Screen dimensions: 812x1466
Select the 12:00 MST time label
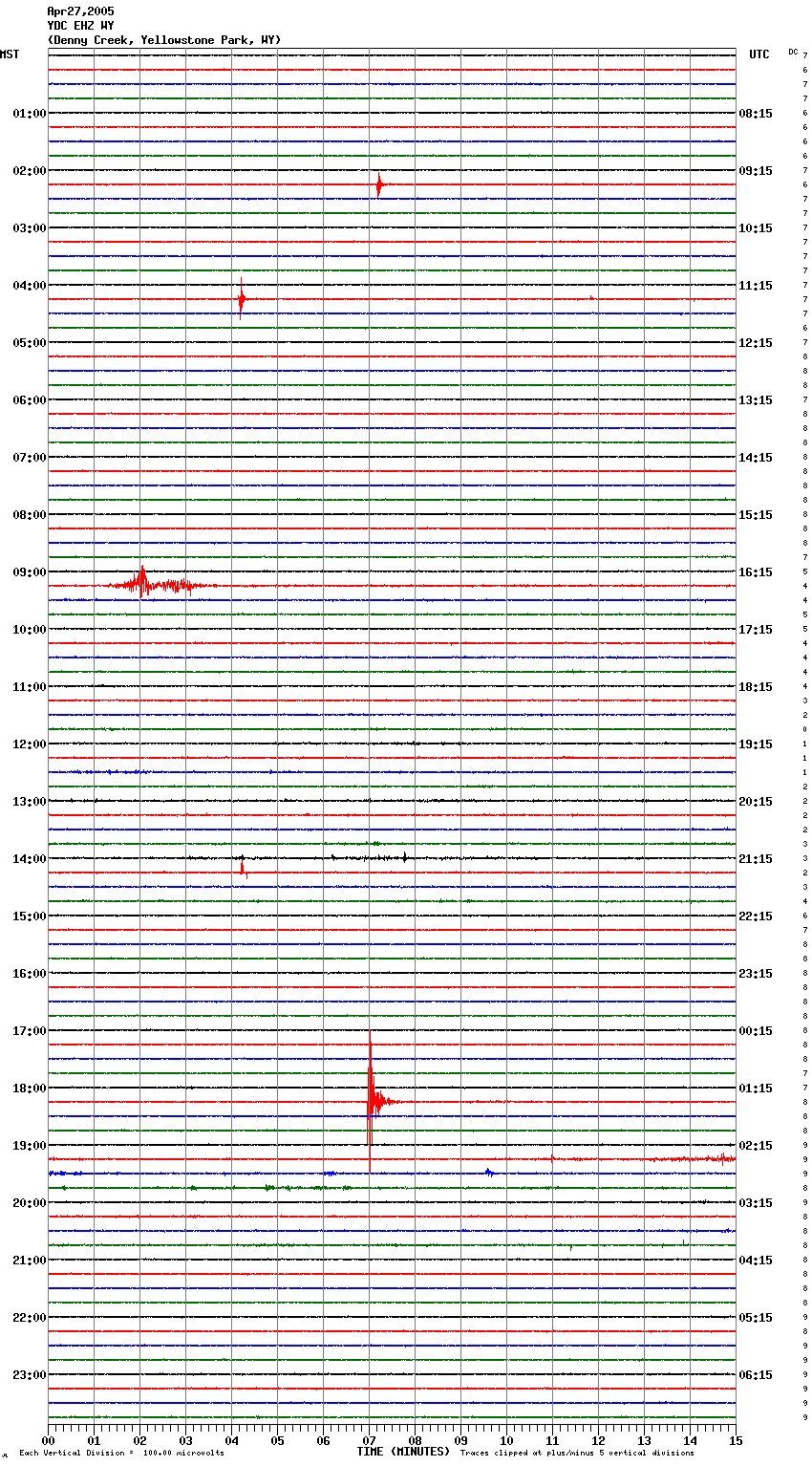(x=30, y=744)
